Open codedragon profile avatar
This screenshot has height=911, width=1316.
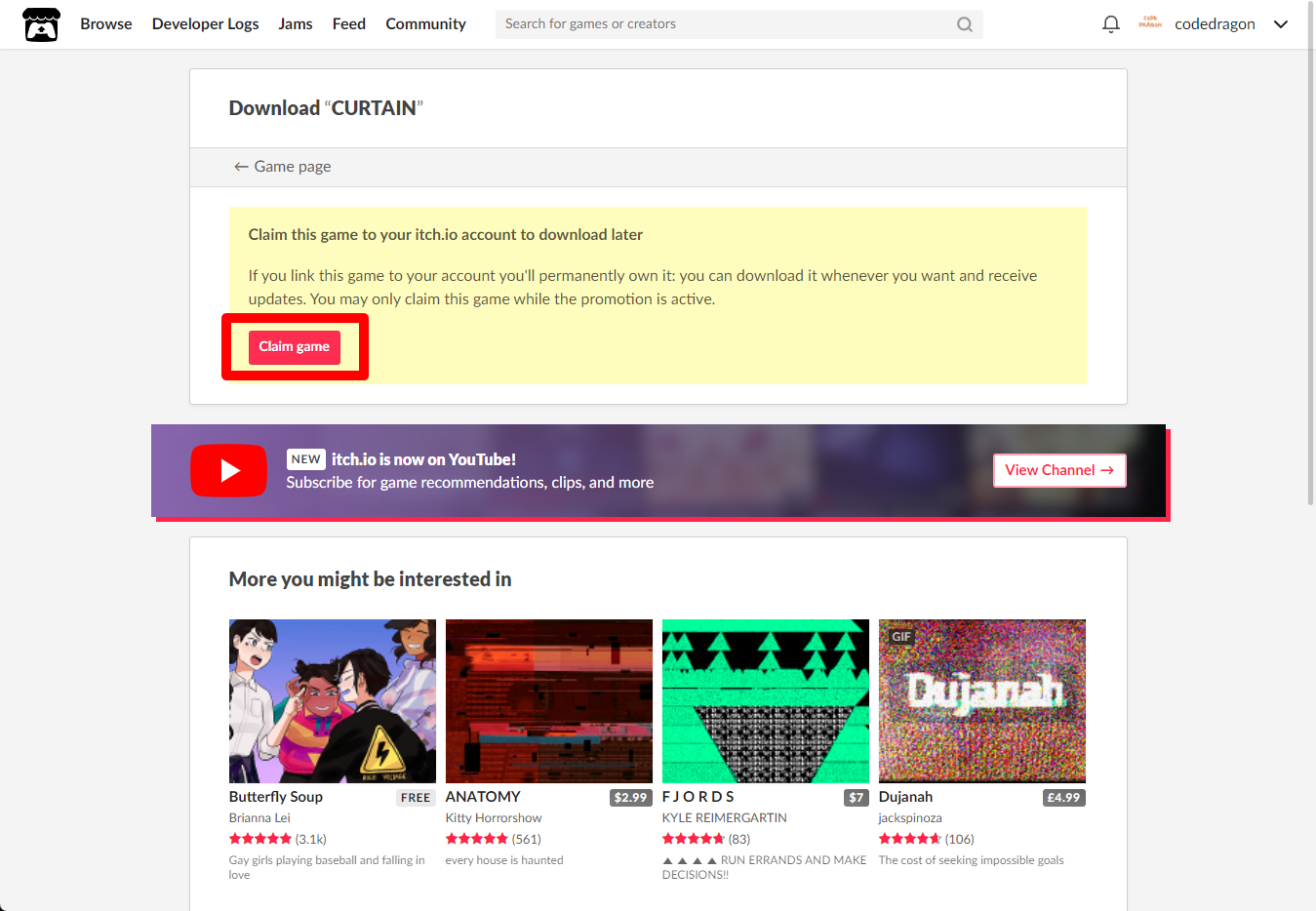tap(1150, 23)
